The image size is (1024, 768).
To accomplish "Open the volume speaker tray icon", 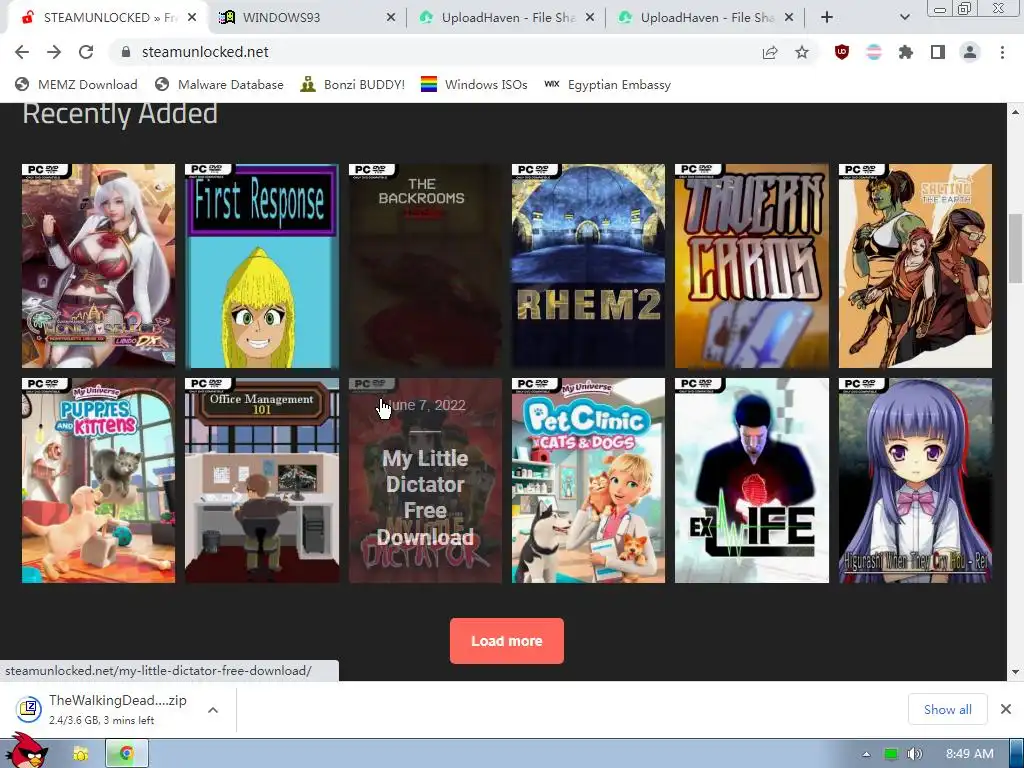I will [914, 754].
